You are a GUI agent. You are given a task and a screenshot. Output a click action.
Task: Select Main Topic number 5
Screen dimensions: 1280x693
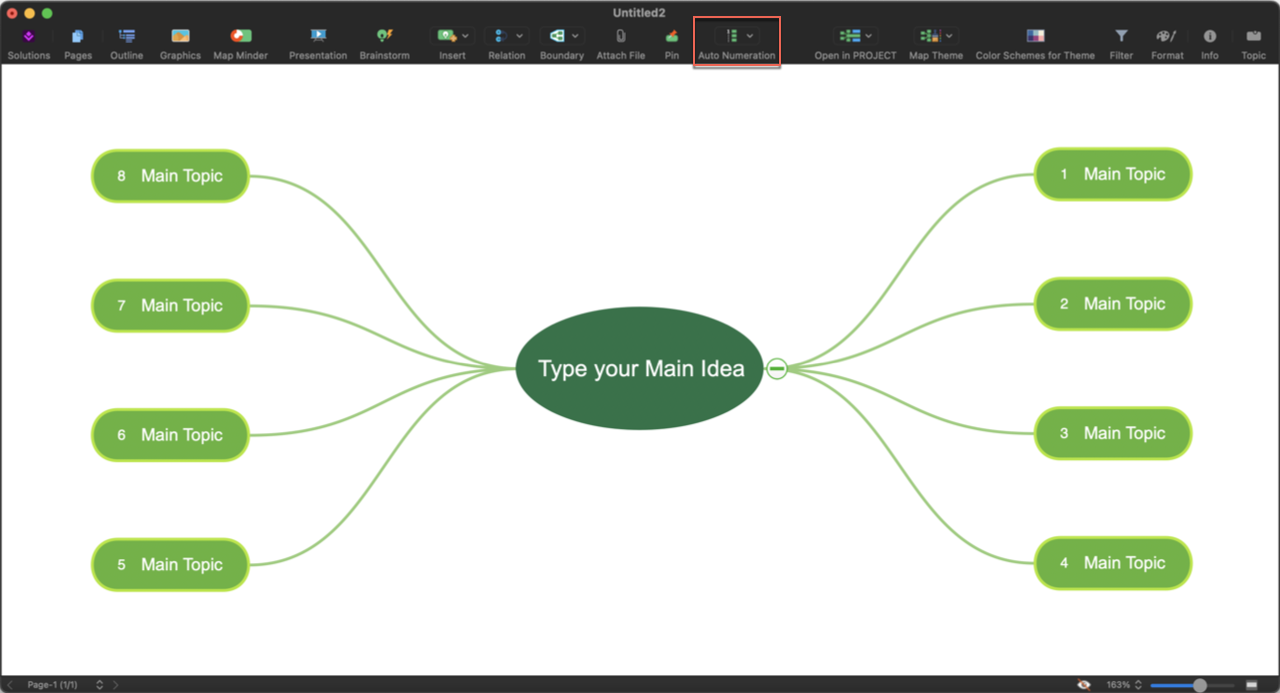click(170, 564)
